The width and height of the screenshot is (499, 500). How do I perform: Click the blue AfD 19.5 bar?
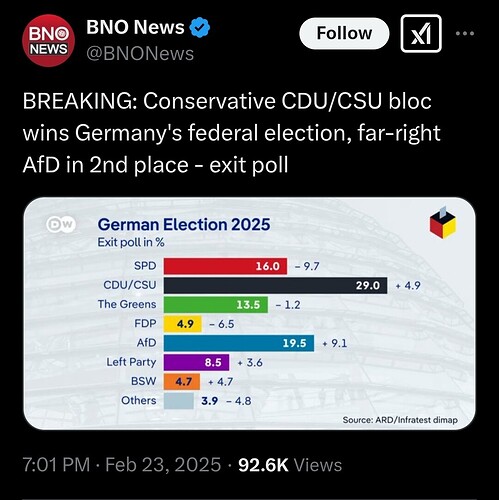click(x=239, y=343)
